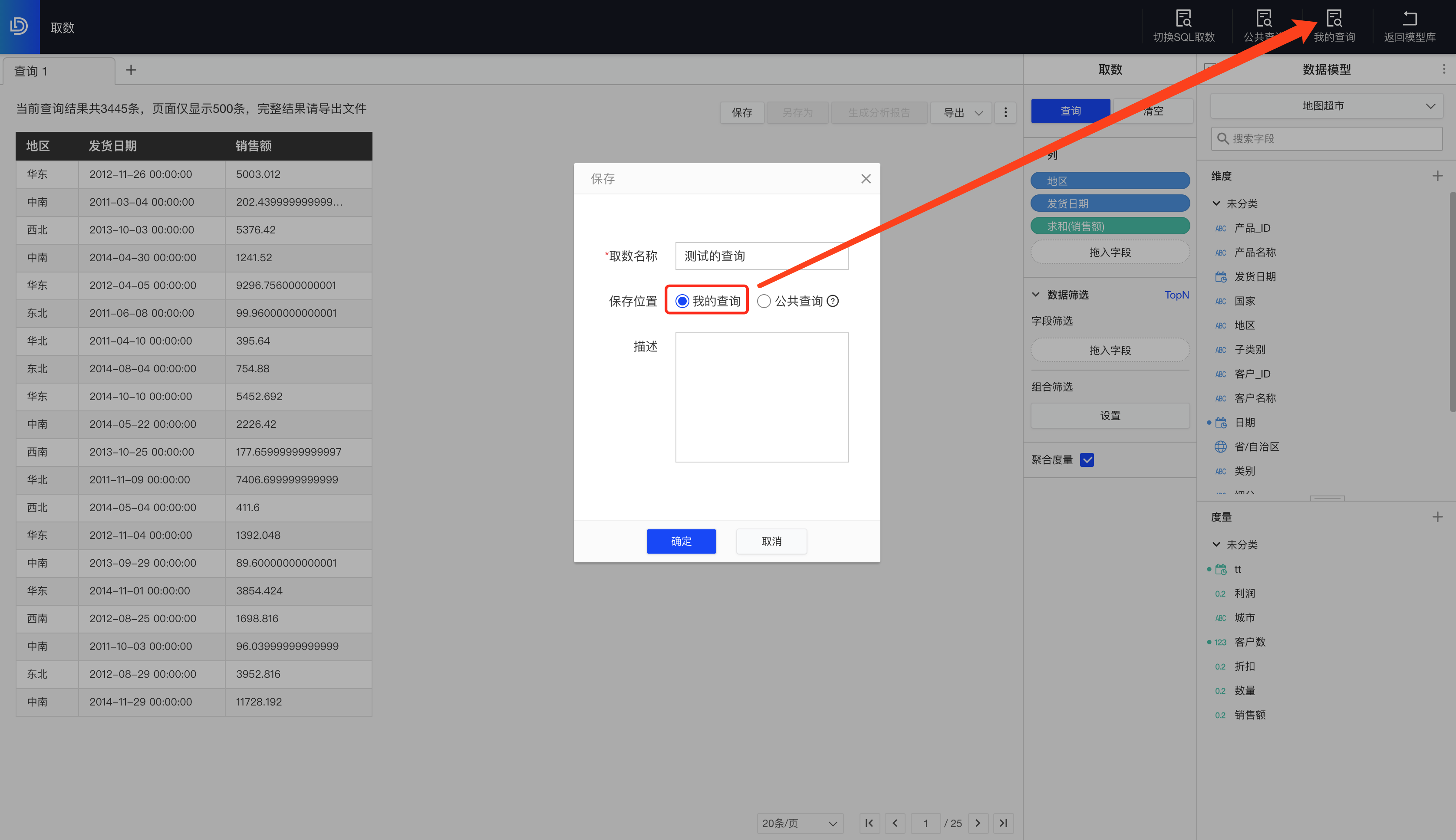Click the 确定 button in the dialog

(x=681, y=541)
